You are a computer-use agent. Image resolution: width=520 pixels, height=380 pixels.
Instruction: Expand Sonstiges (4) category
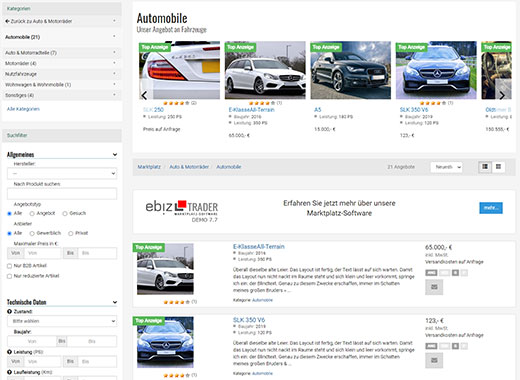(x=114, y=95)
